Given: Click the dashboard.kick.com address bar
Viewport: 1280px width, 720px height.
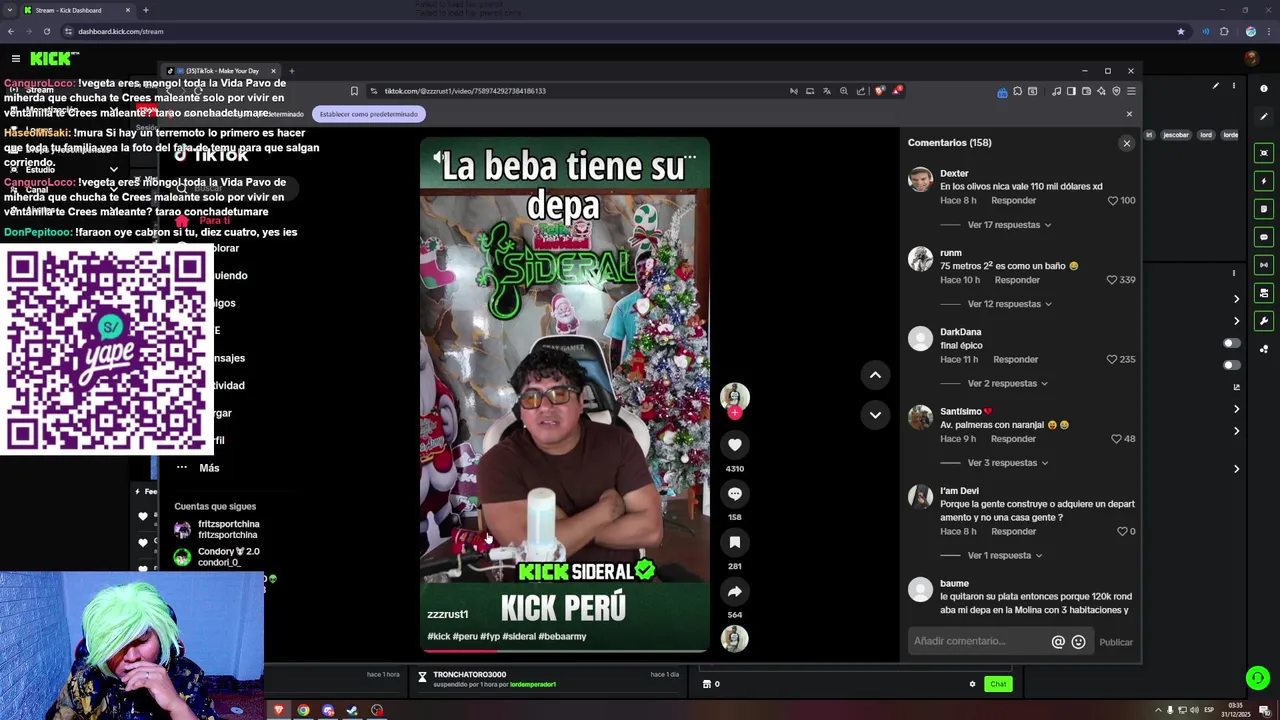Looking at the screenshot, I should [x=620, y=31].
